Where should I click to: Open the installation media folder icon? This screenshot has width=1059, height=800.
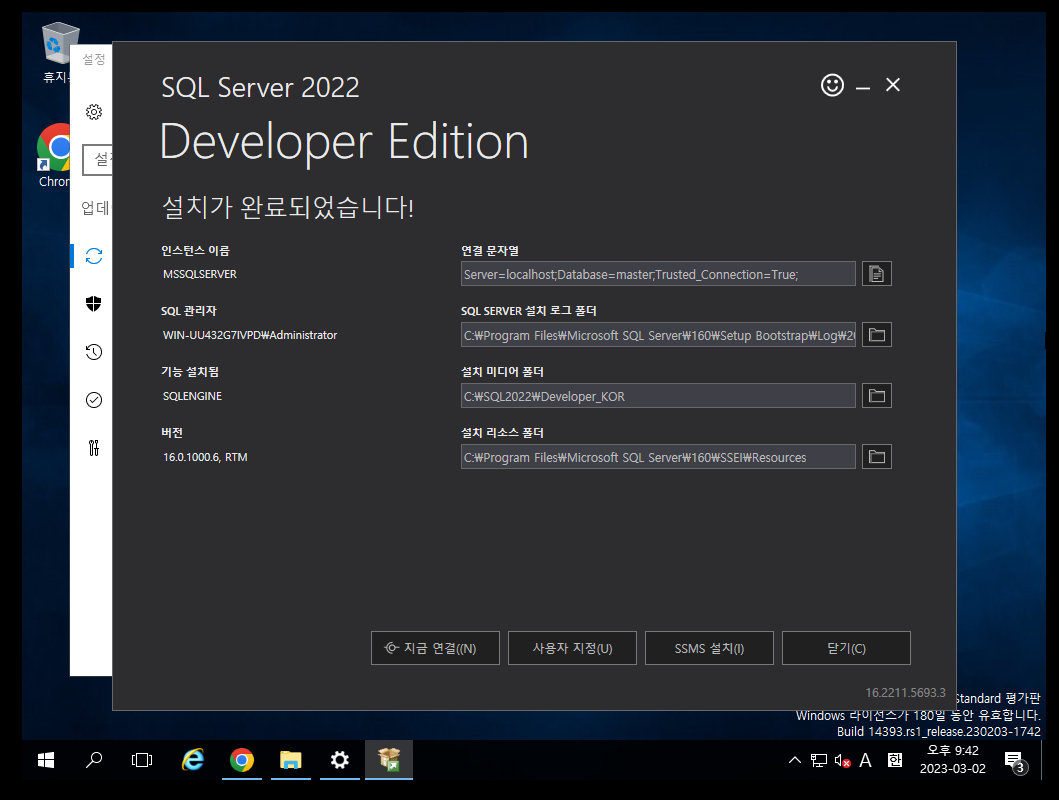tap(877, 396)
